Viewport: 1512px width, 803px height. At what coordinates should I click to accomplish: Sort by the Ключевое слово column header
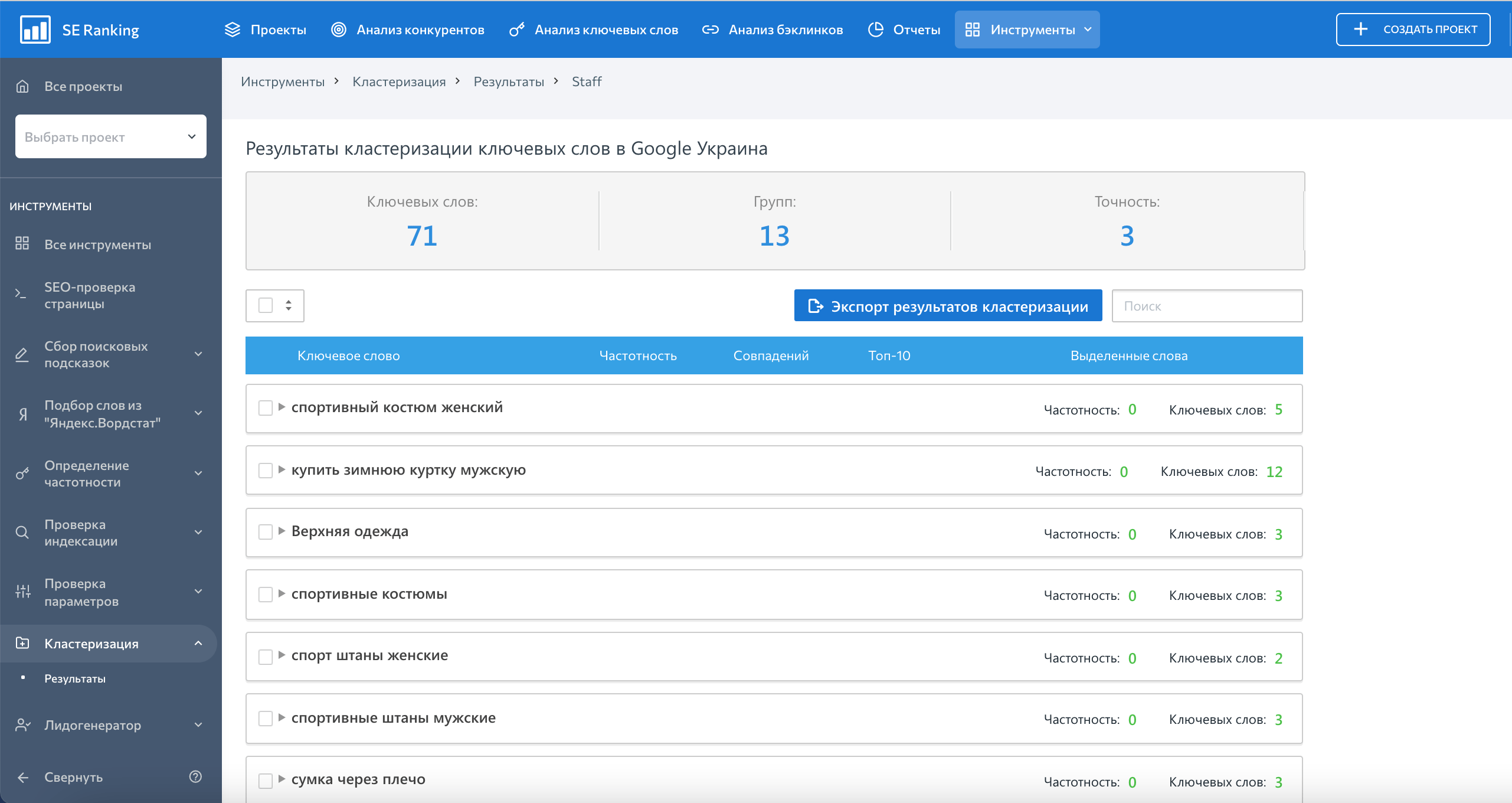pos(349,355)
